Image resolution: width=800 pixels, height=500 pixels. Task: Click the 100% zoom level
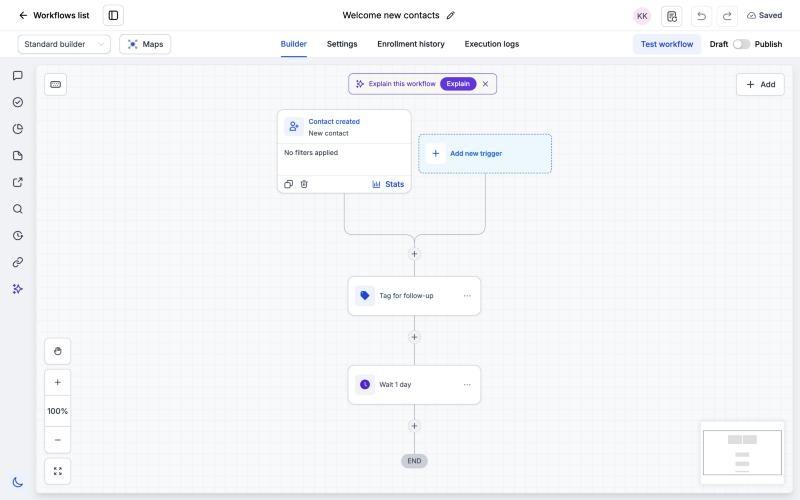[58, 411]
